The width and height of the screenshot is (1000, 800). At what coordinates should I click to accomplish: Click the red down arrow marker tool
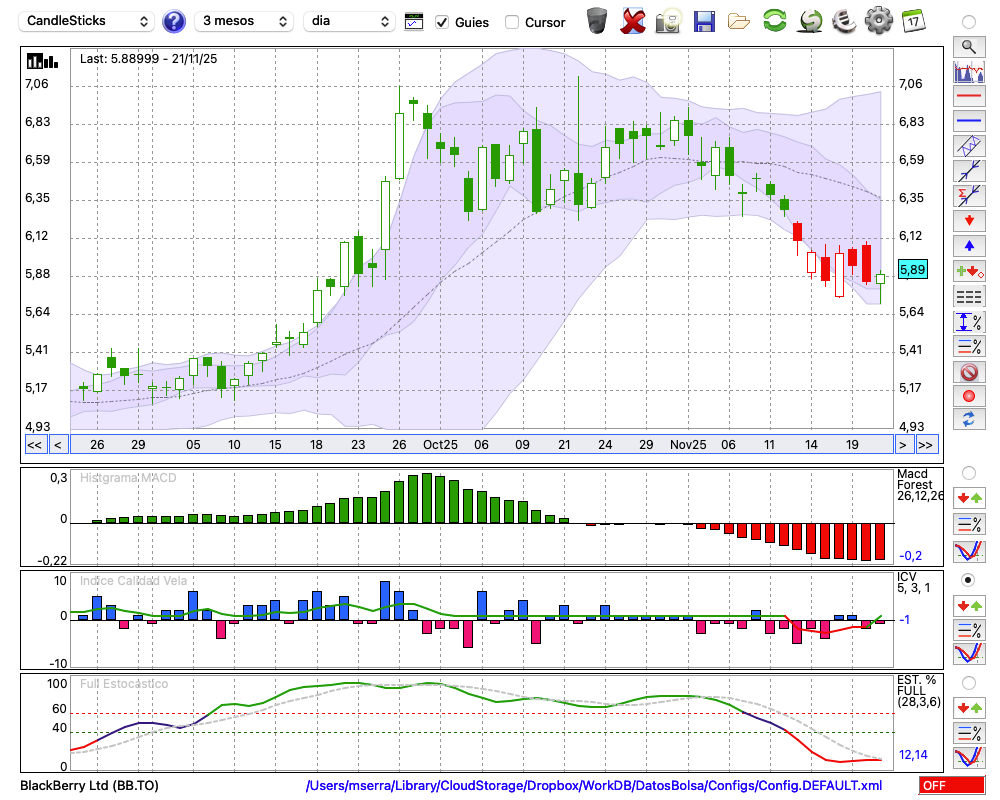[968, 220]
